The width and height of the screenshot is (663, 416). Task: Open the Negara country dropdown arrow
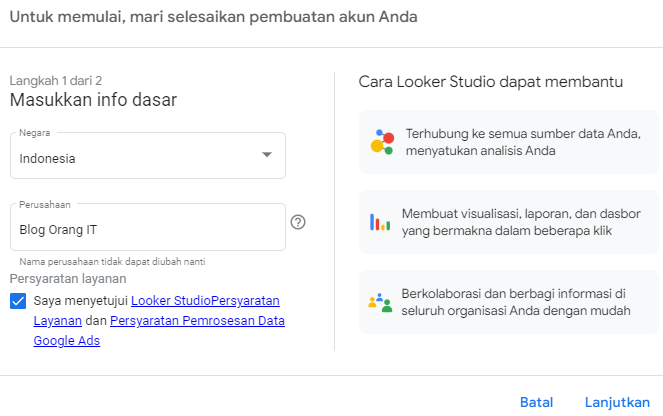tap(267, 154)
